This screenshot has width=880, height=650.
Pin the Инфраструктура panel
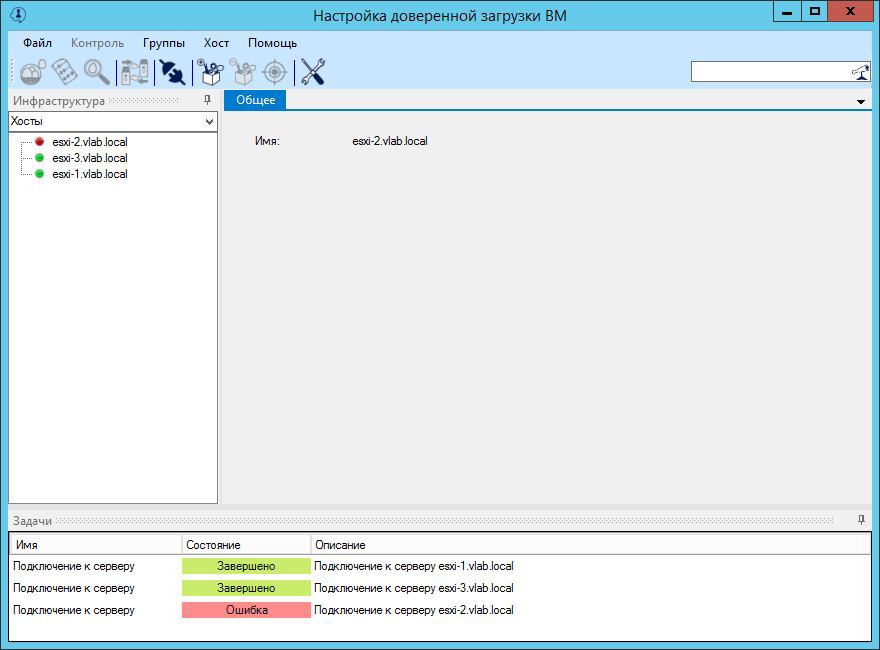pos(208,100)
